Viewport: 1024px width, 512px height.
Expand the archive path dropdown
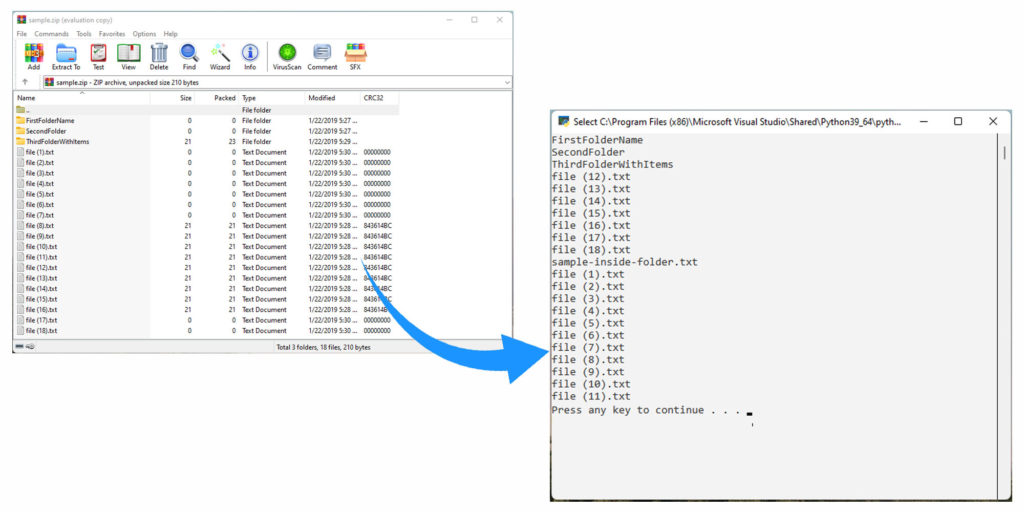(x=506, y=82)
